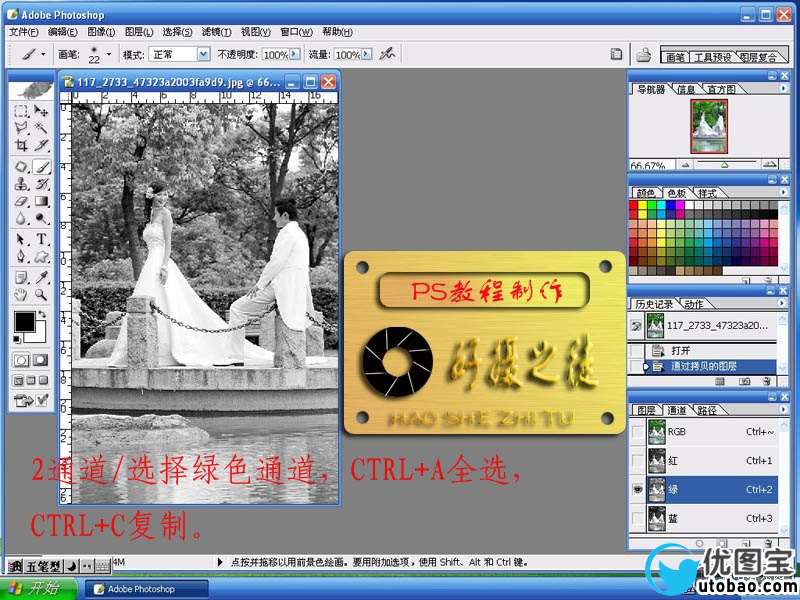The height and width of the screenshot is (600, 800).
Task: Open the Swatches panel flyout menu
Action: click(783, 192)
